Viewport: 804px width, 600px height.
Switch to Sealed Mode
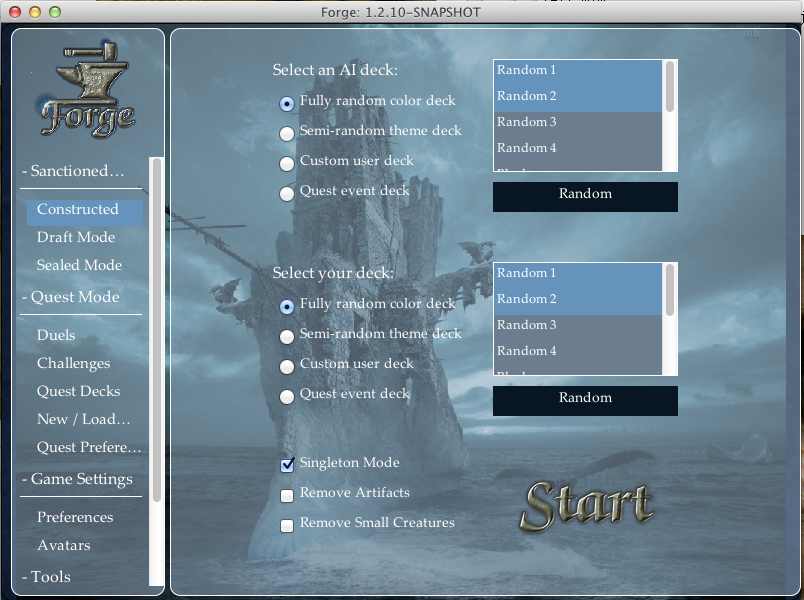79,265
